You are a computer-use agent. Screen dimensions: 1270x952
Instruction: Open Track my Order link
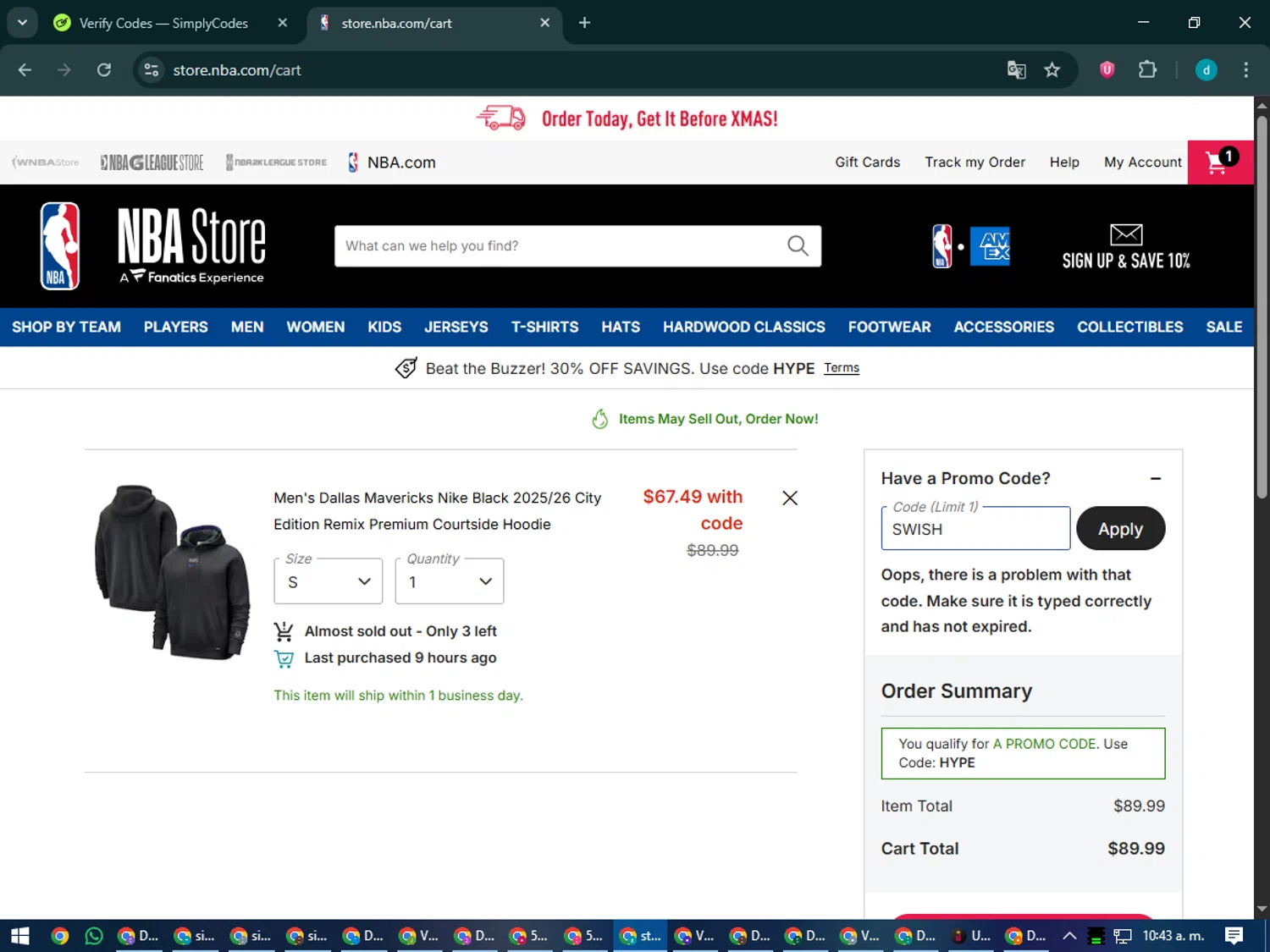[975, 162]
